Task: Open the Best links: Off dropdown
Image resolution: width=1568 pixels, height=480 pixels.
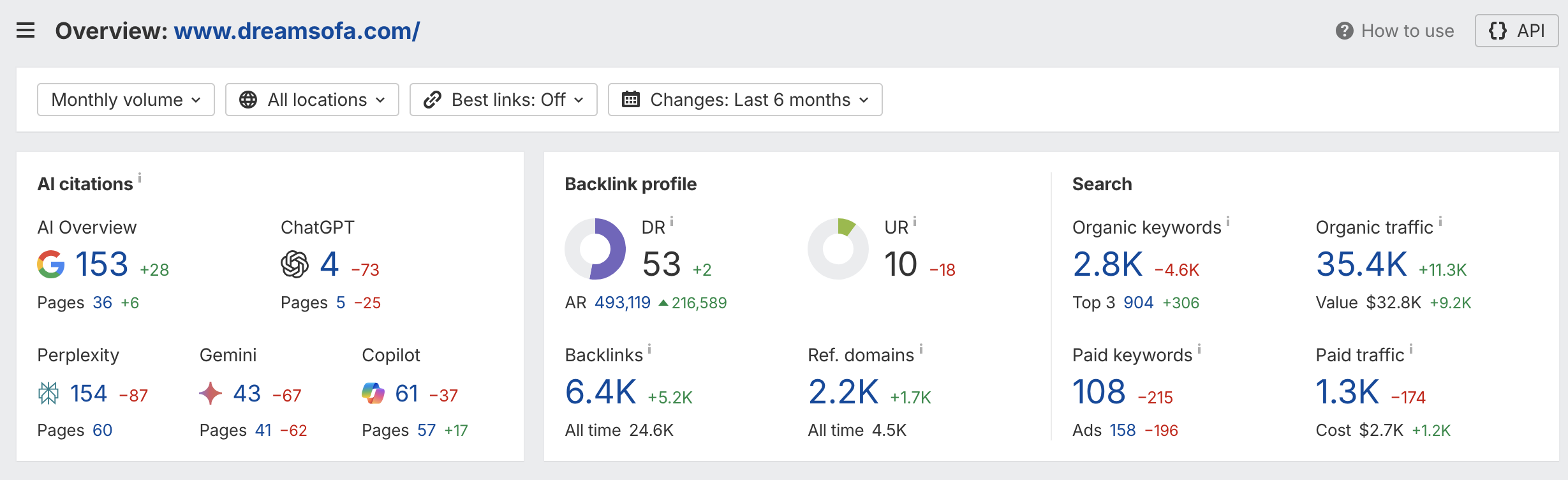Action: [503, 100]
